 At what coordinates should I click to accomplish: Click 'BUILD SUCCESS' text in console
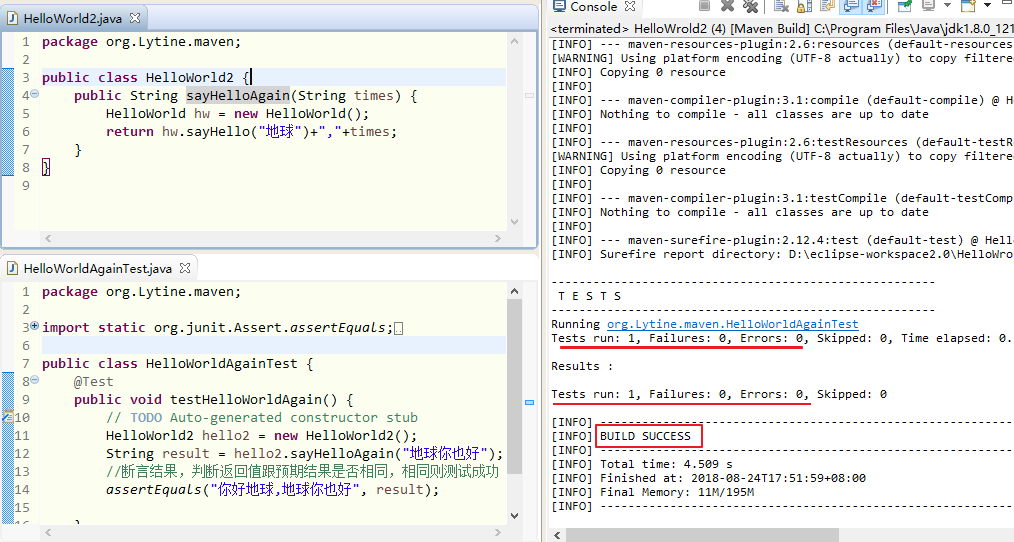[645, 436]
